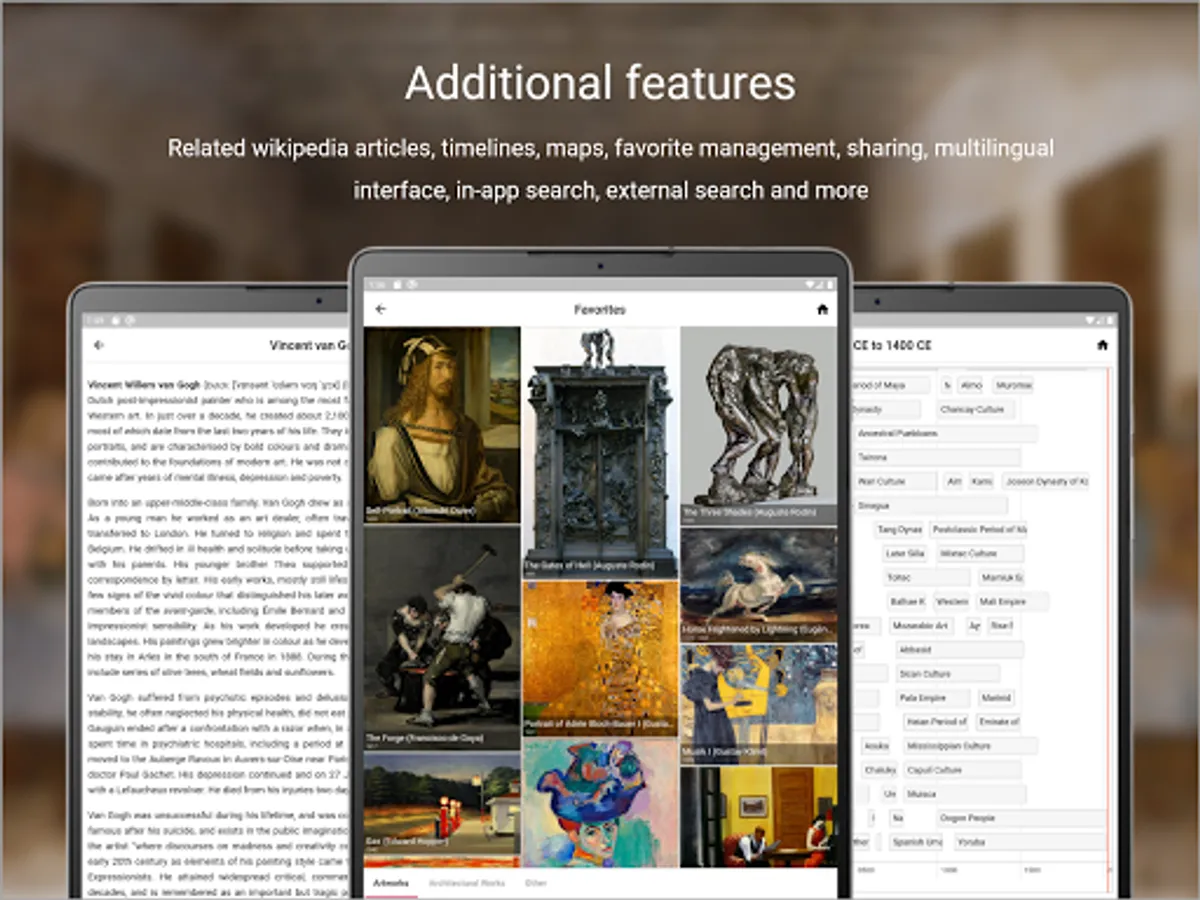Open the Dürer Self-Portrait thumbnail
Image resolution: width=1200 pixels, height=900 pixels.
point(442,424)
